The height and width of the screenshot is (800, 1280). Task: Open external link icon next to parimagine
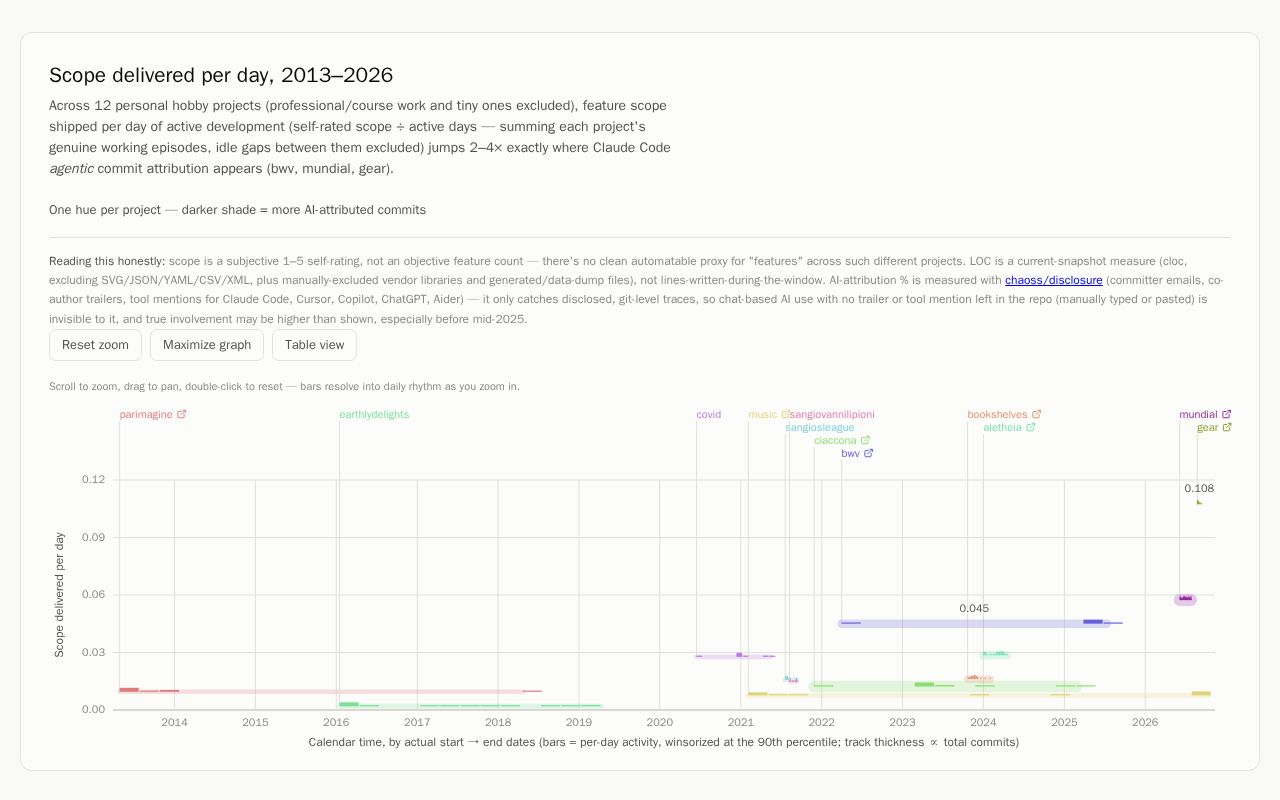click(x=182, y=414)
